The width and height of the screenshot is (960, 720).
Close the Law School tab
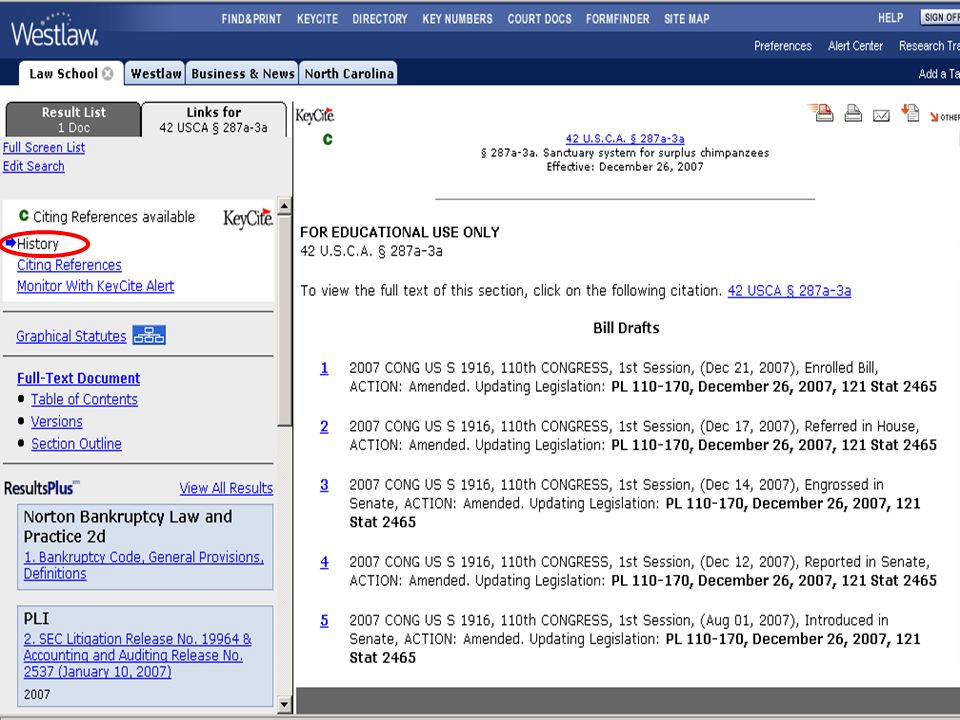click(x=108, y=73)
